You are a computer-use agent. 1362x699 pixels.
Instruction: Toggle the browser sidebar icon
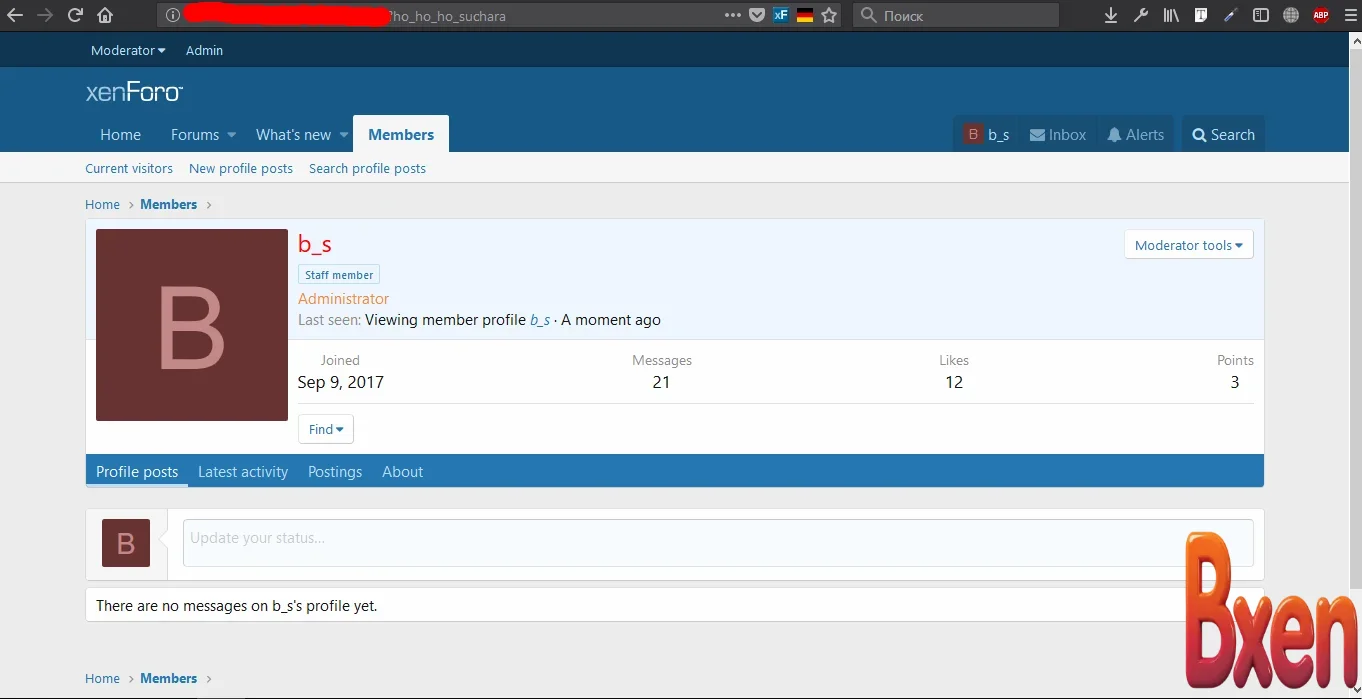[x=1261, y=15]
